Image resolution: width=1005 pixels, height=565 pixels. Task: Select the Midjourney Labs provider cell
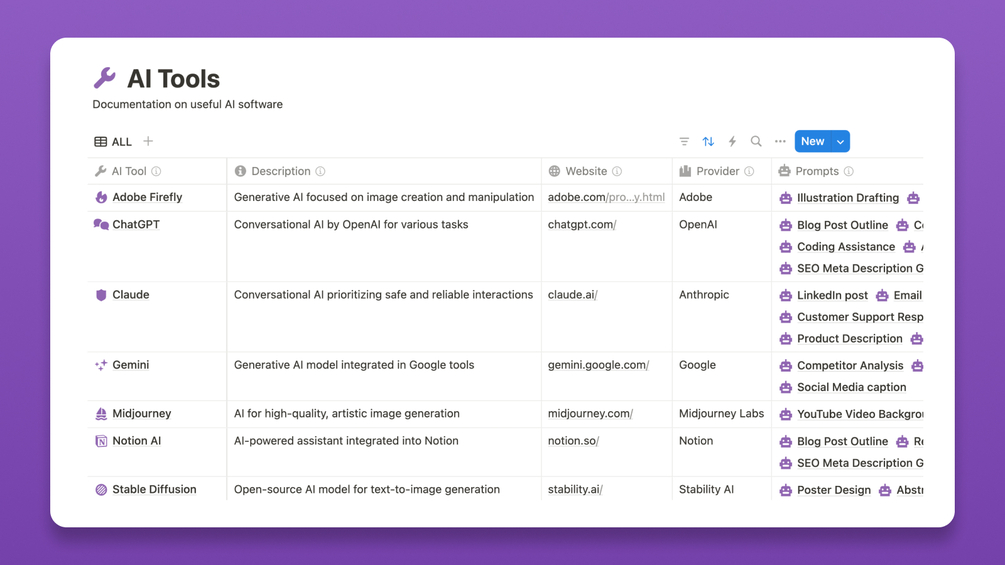[x=721, y=414]
